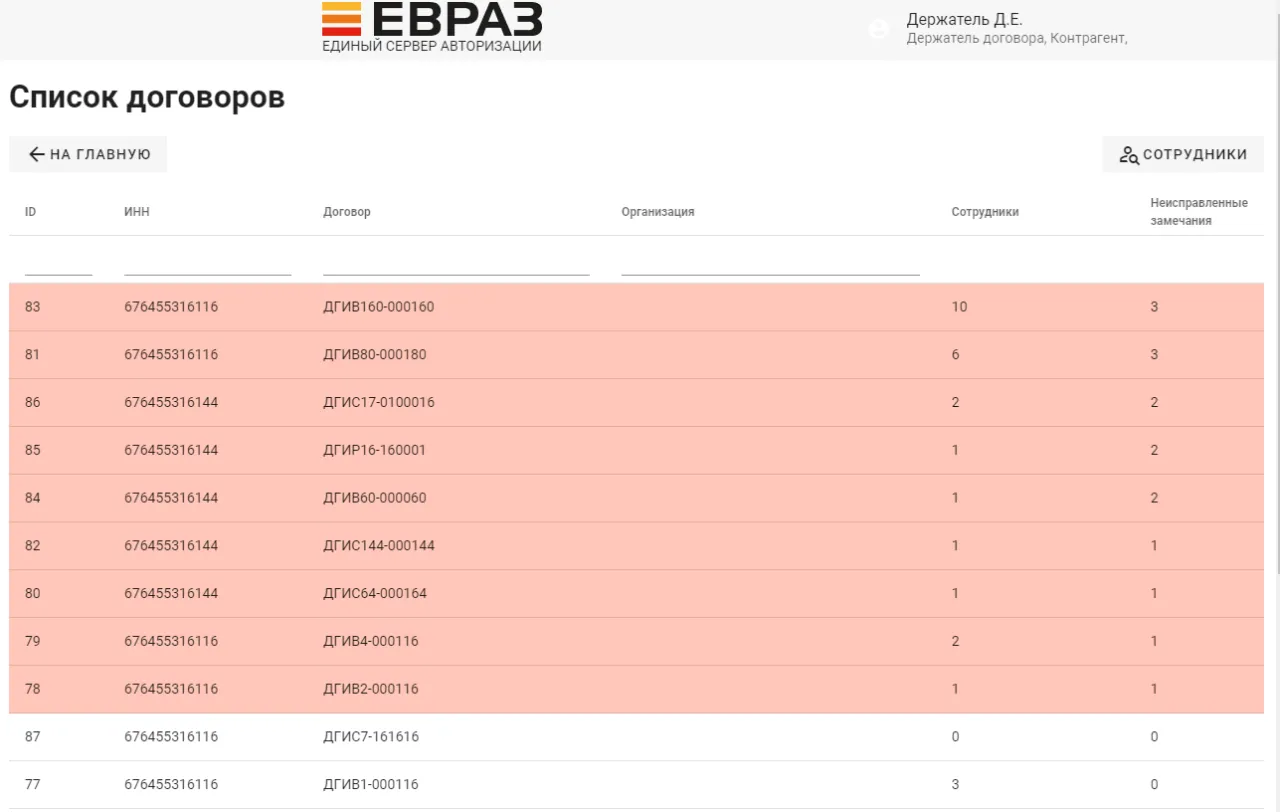Click the user avatar icon
Viewport: 1280px width, 812px height.
pos(879,30)
